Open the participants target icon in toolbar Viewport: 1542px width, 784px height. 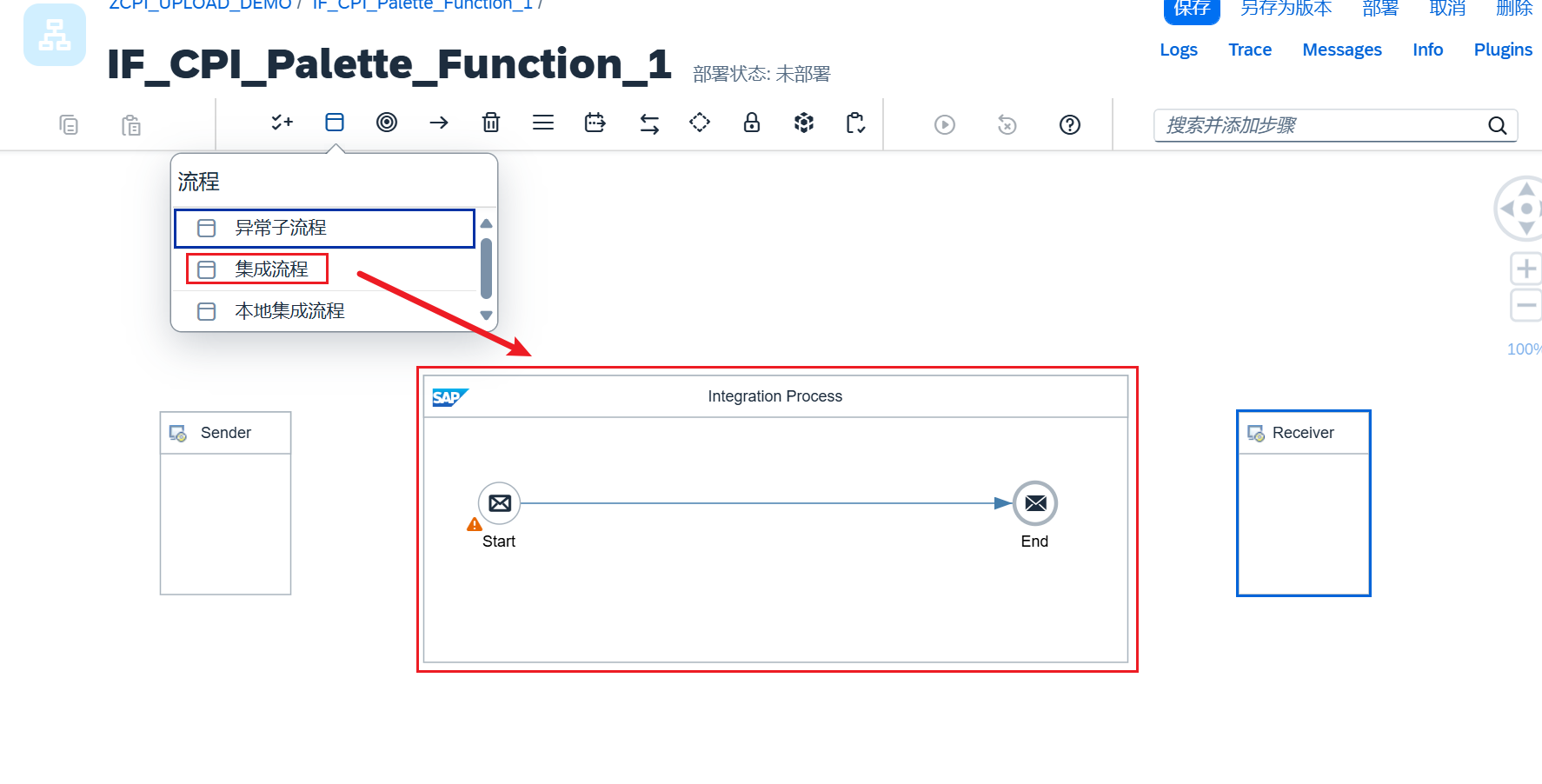(387, 123)
